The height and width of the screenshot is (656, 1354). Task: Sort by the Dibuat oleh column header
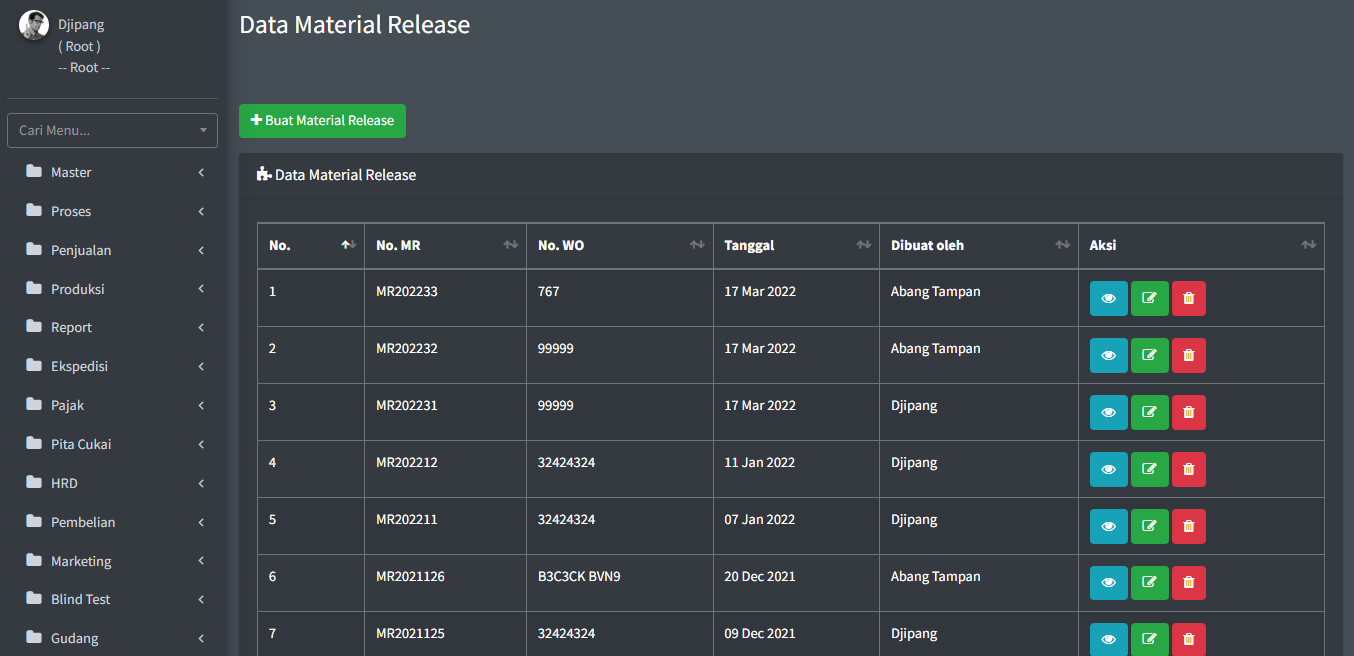pos(977,245)
